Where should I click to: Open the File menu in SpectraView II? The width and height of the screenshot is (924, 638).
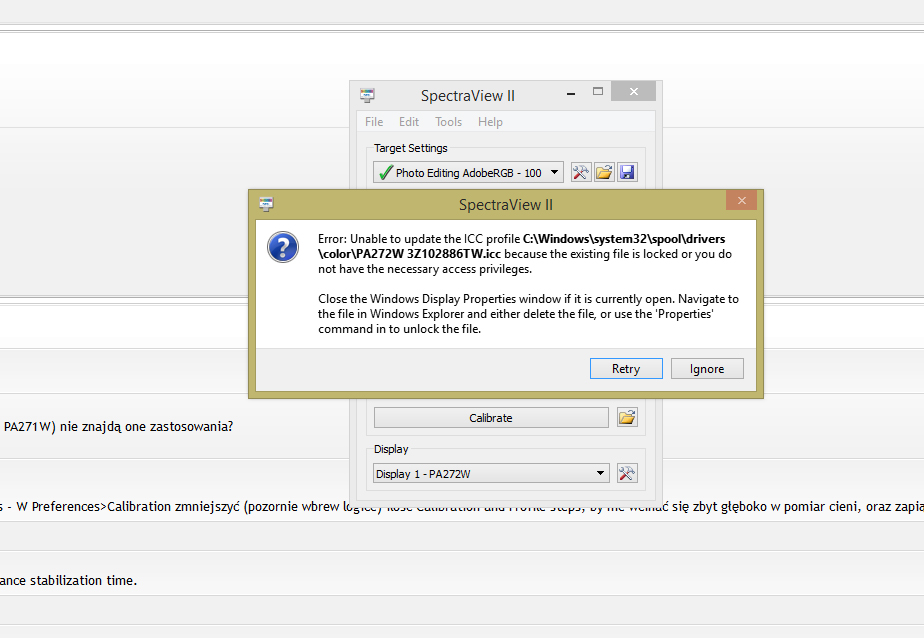pos(374,122)
